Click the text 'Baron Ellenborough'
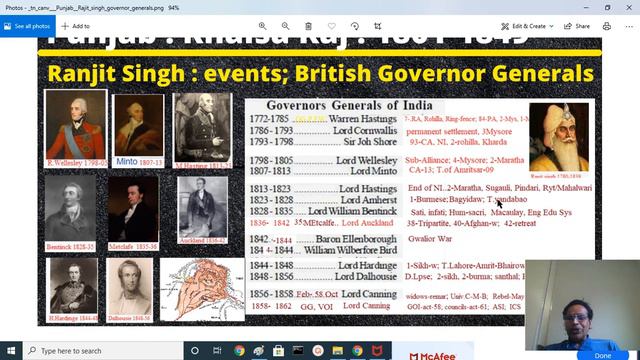 [356, 239]
